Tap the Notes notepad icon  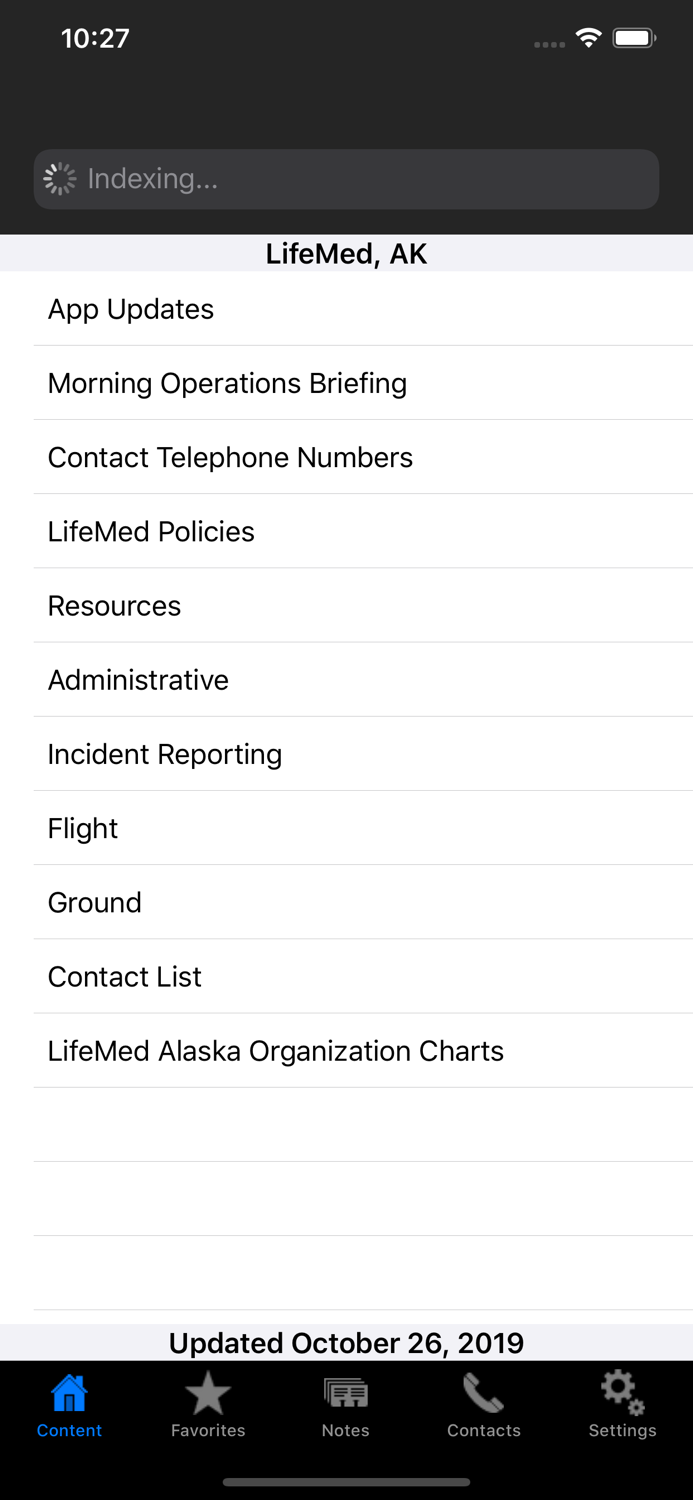pyautogui.click(x=345, y=1392)
